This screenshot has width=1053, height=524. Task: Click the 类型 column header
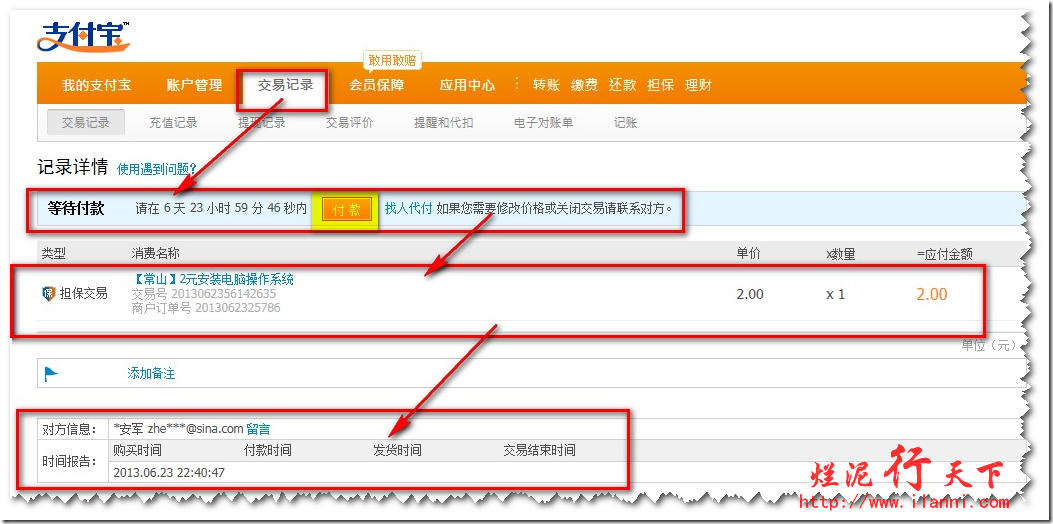54,253
